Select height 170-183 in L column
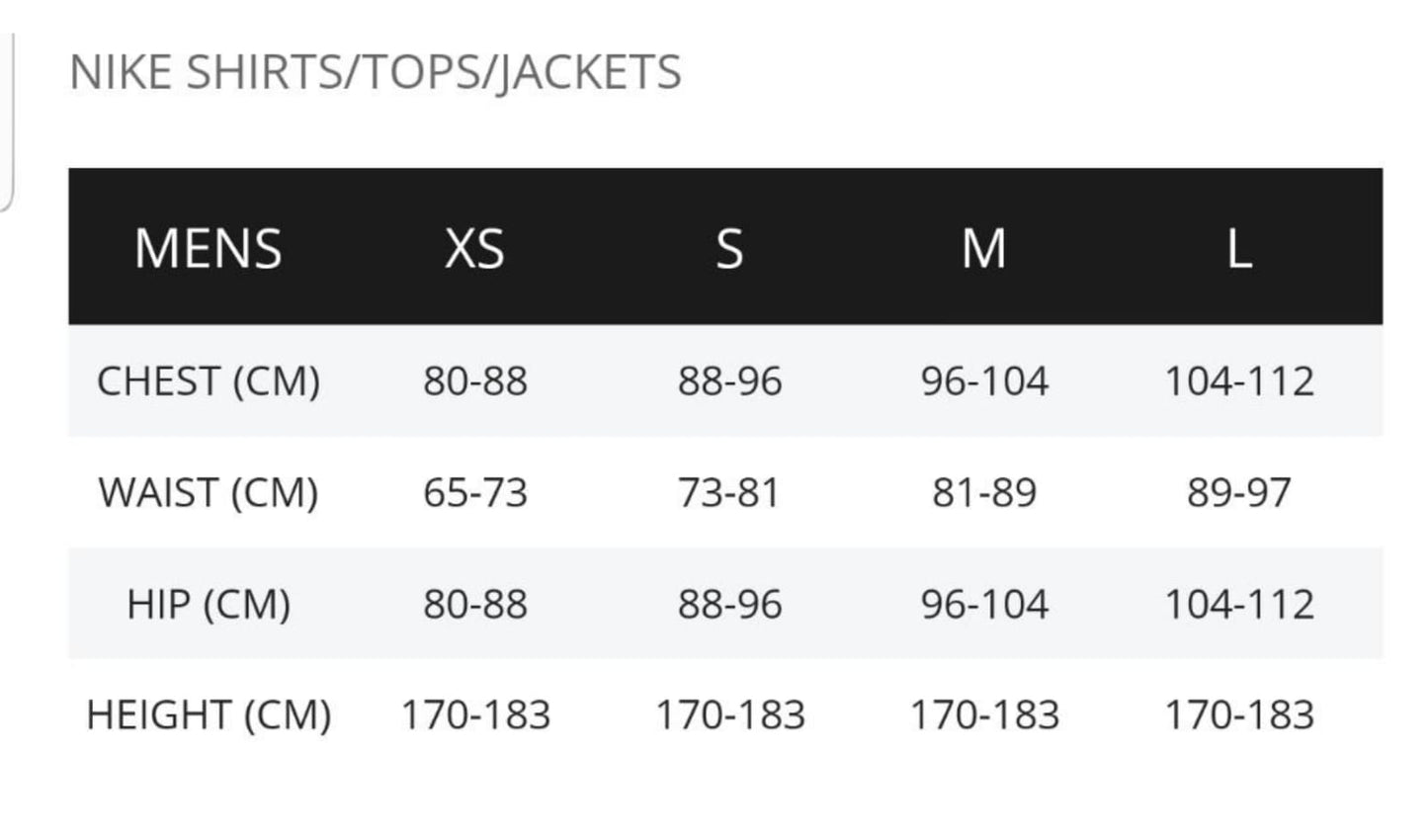The image size is (1428, 840). 1239,714
